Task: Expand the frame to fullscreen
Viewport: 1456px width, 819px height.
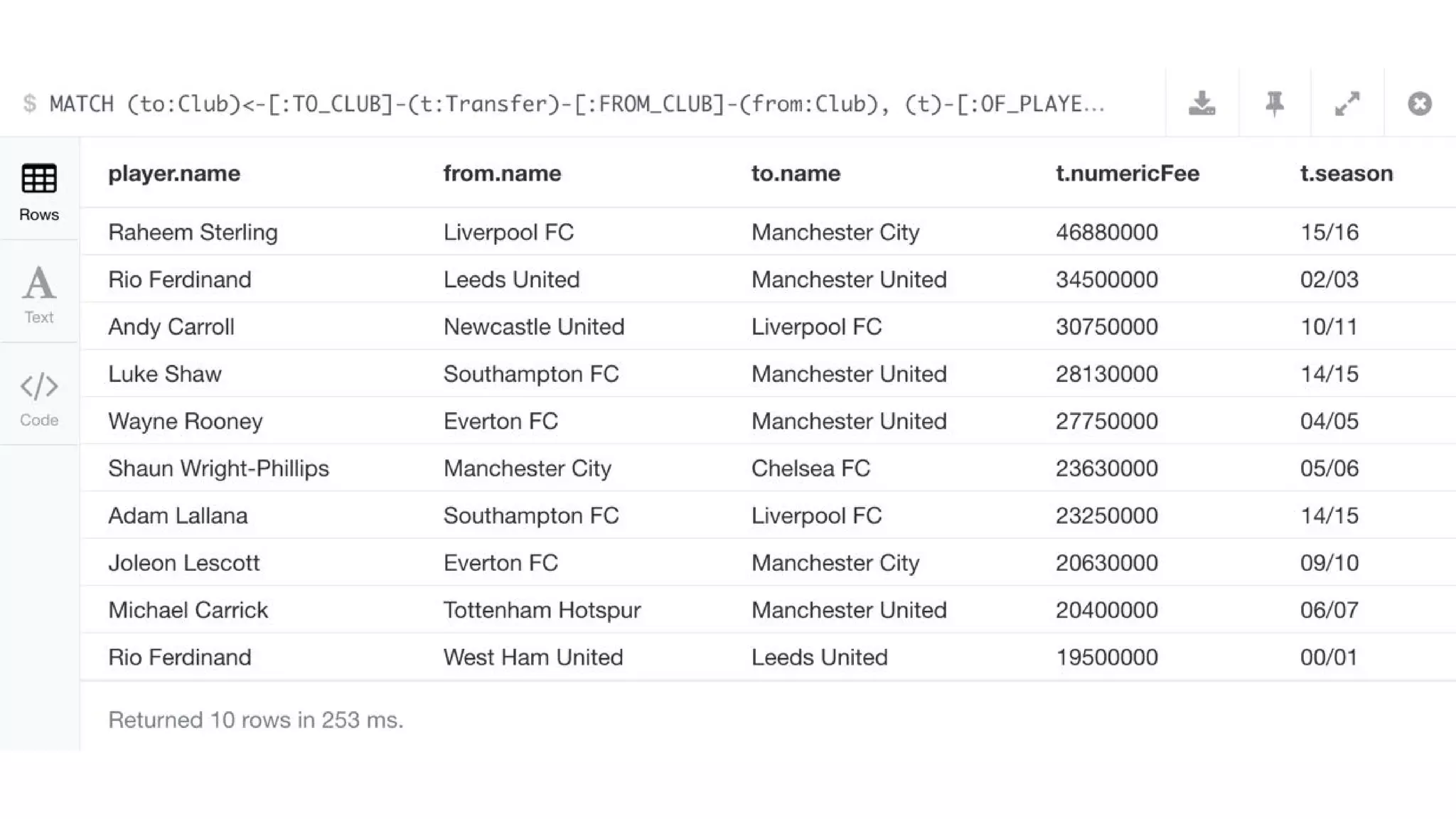Action: (1347, 104)
